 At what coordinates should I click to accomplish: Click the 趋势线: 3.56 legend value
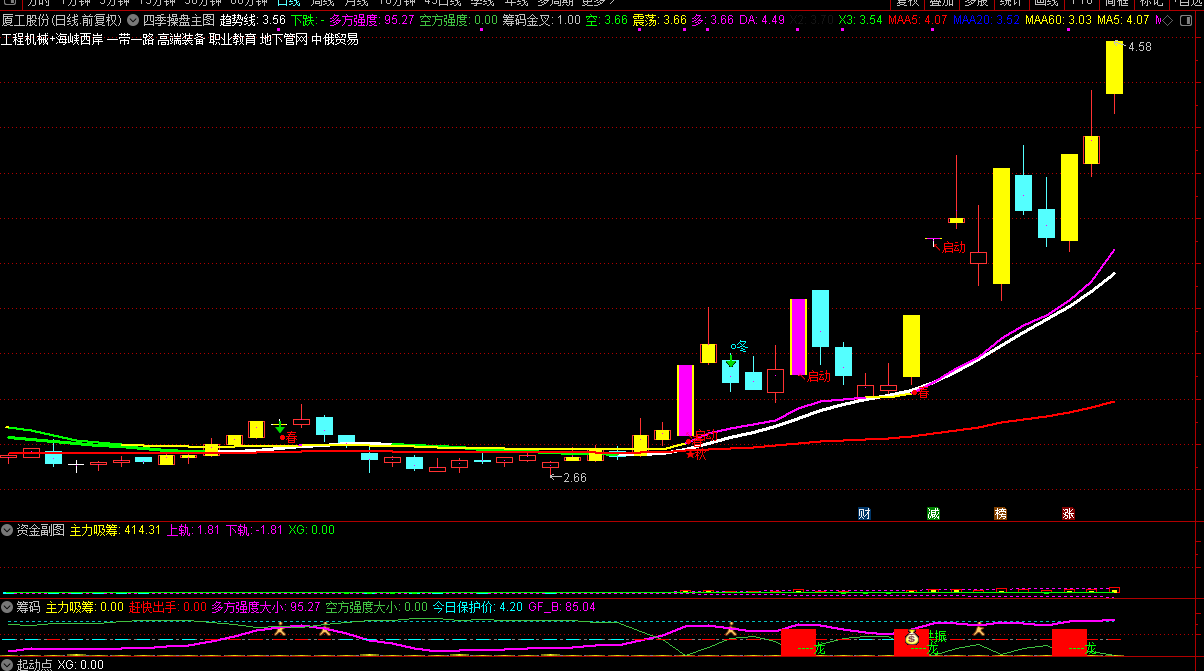click(252, 19)
